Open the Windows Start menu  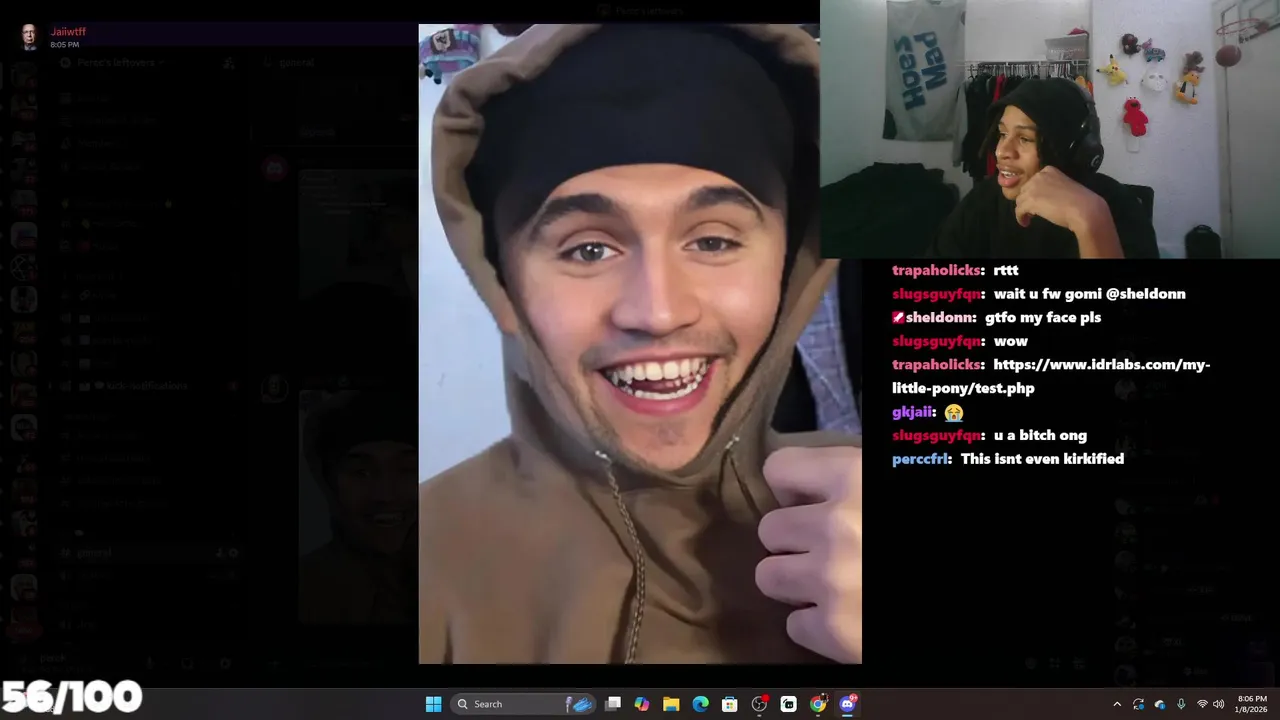click(433, 704)
